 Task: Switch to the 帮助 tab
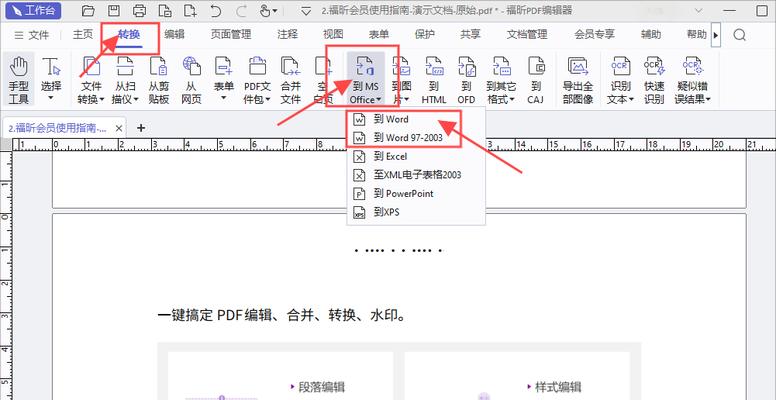[696, 34]
